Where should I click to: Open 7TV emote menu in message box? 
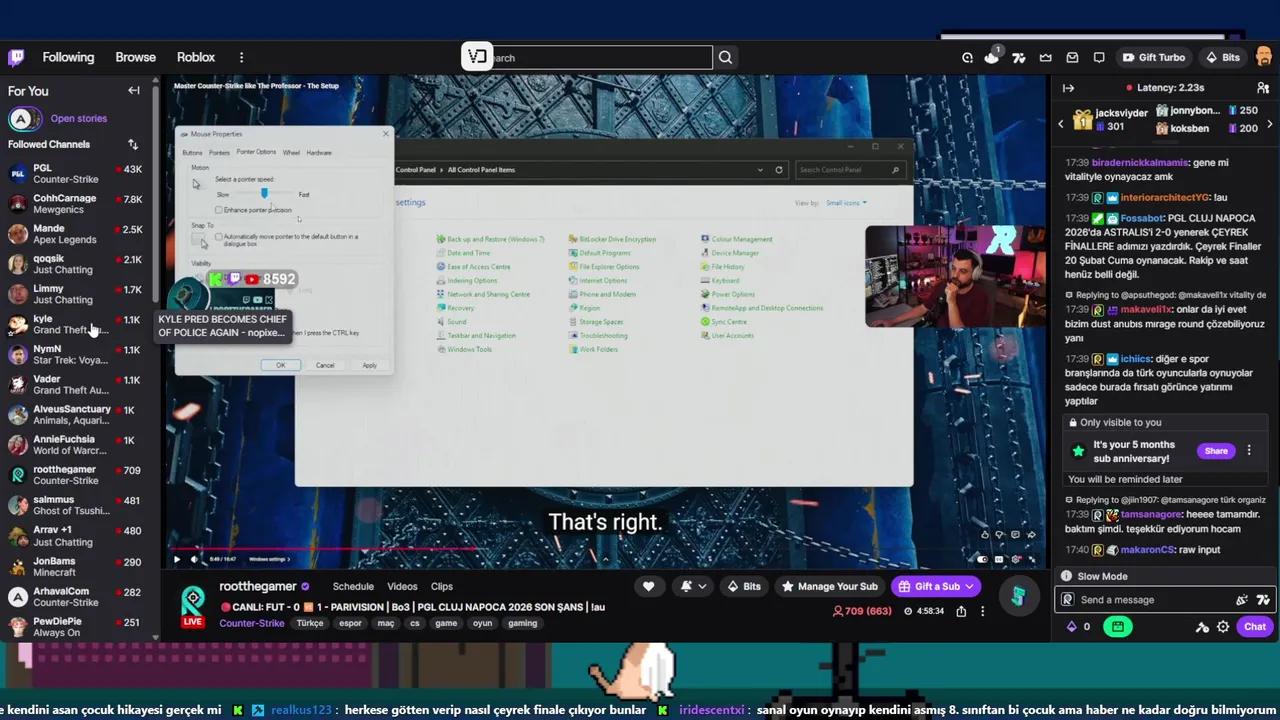coord(1263,600)
